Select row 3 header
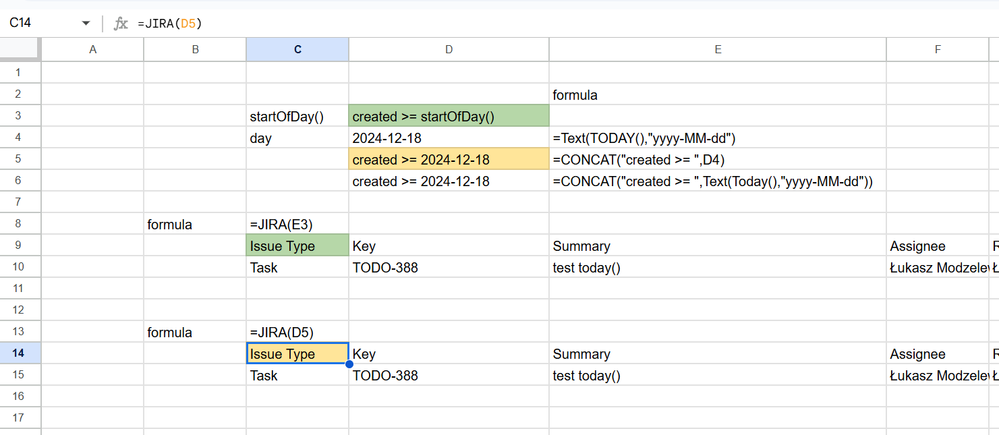Image resolution: width=999 pixels, height=435 pixels. tap(20, 116)
